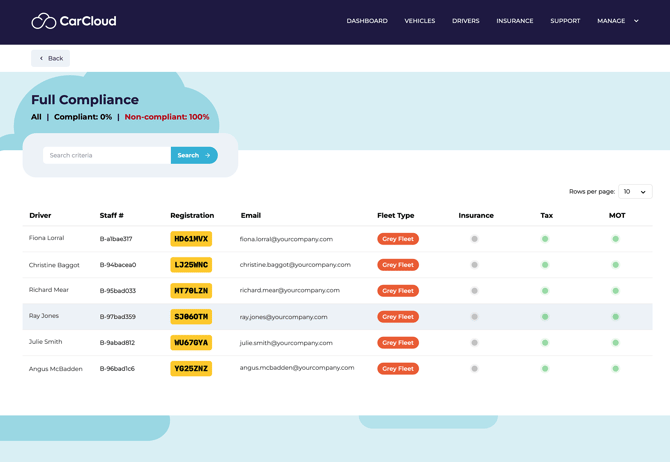Sort by Tax column header

pos(547,215)
